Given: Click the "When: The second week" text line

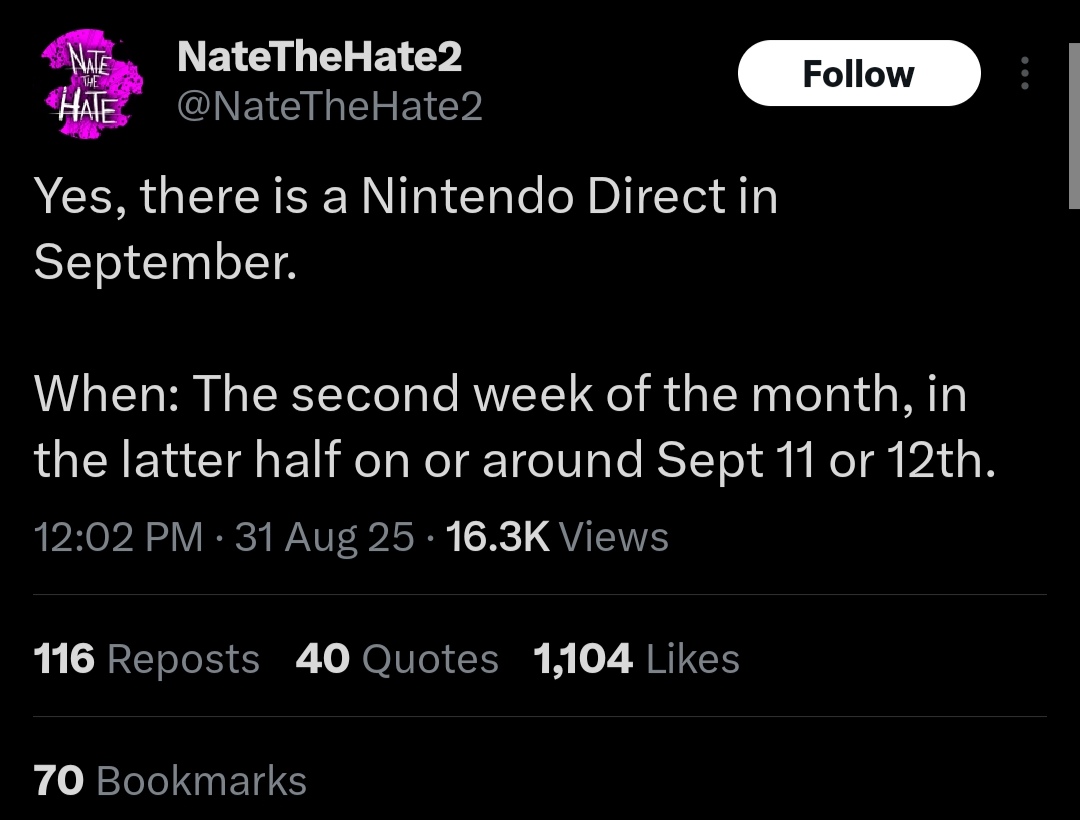Looking at the screenshot, I should pyautogui.click(x=499, y=394).
